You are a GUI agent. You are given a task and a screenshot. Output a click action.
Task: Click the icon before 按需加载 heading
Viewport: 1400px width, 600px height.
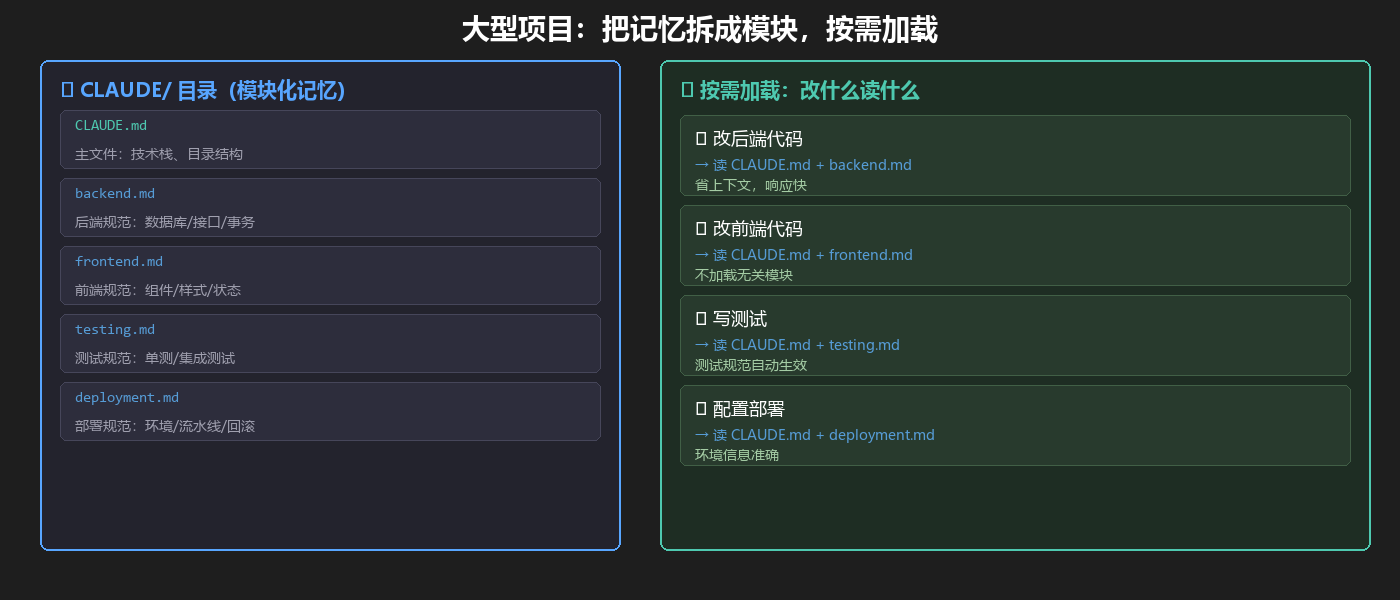pos(687,90)
